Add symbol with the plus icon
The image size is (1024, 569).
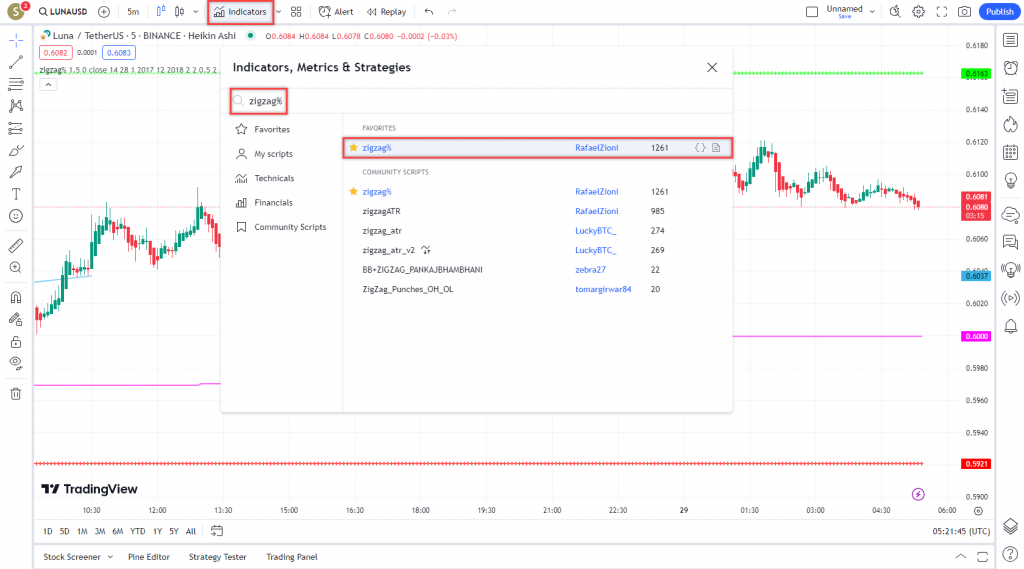click(104, 12)
